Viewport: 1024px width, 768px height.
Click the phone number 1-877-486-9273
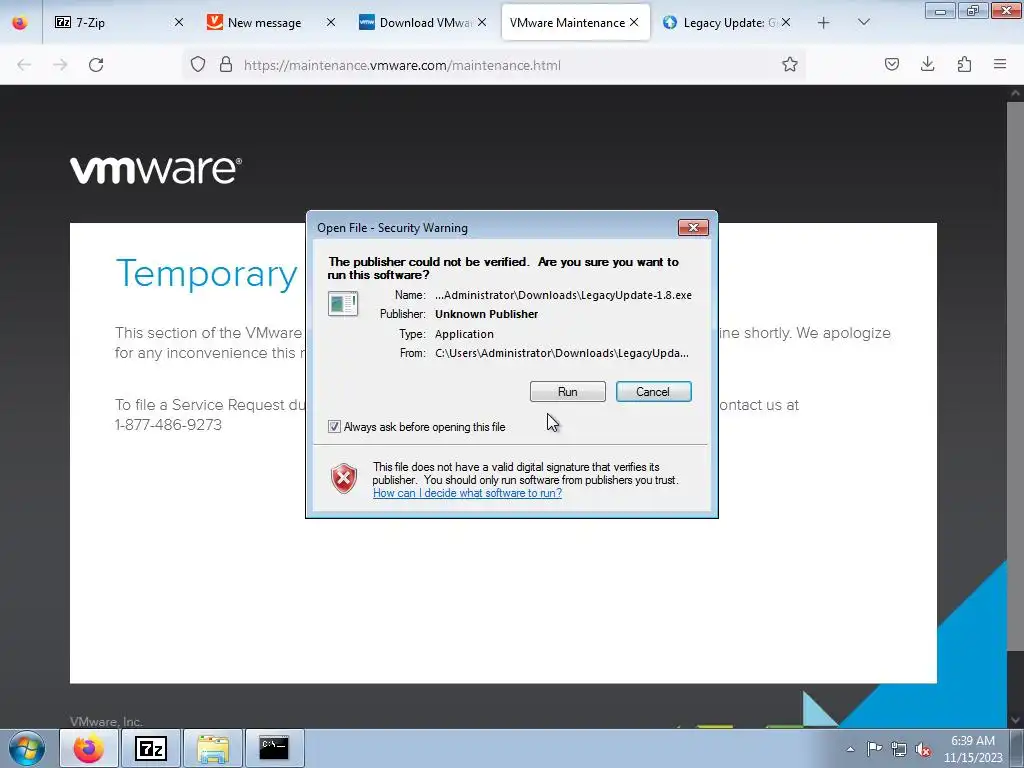click(168, 425)
